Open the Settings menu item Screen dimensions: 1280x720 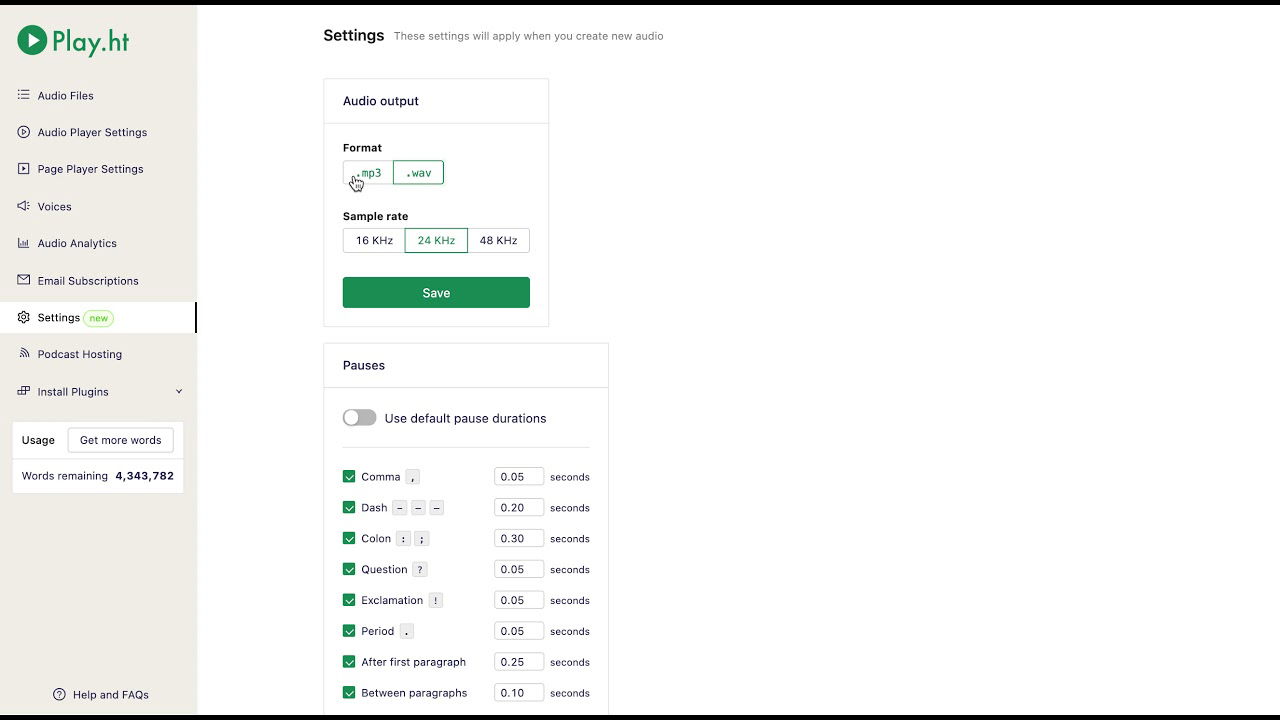[59, 317]
